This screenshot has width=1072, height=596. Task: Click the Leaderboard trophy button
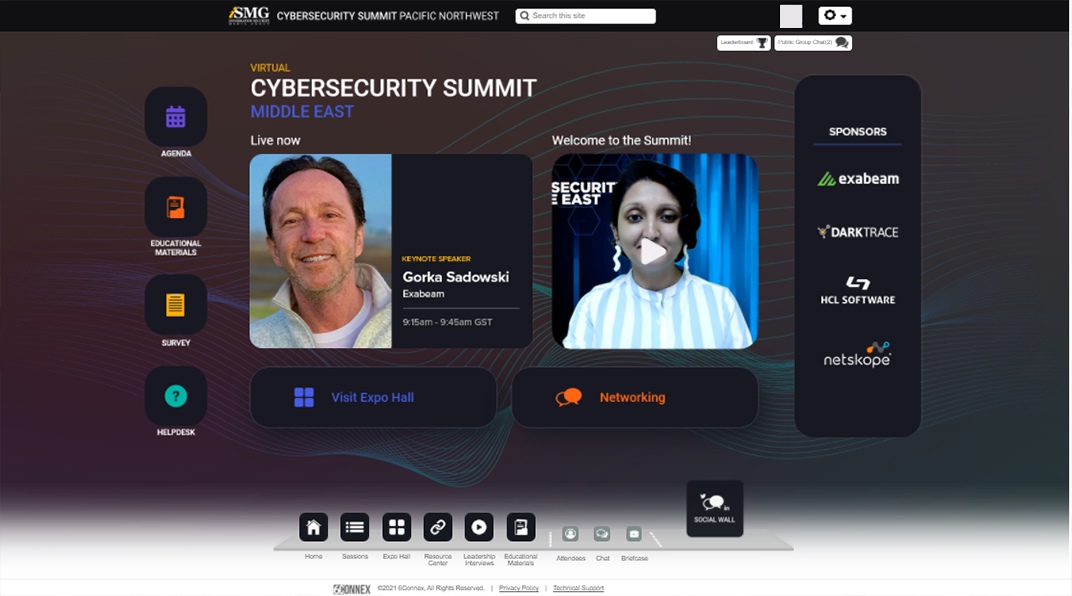[744, 42]
